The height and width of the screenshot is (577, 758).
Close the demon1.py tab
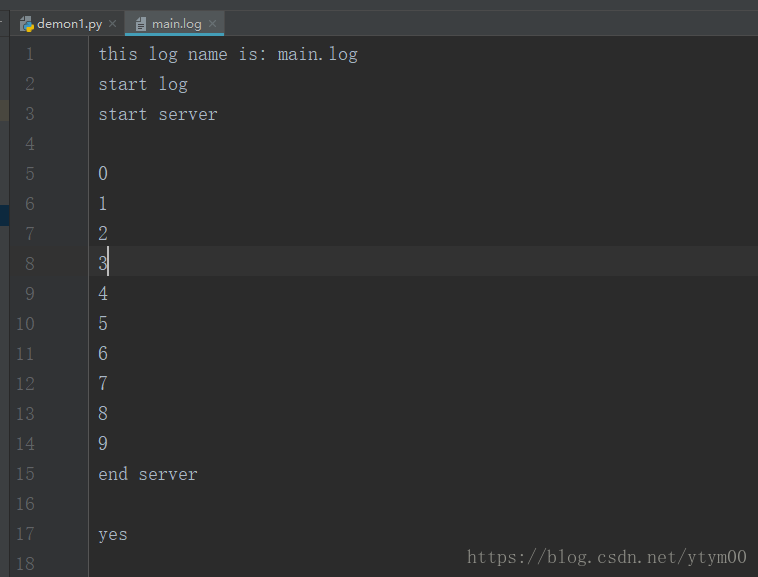[x=113, y=24]
